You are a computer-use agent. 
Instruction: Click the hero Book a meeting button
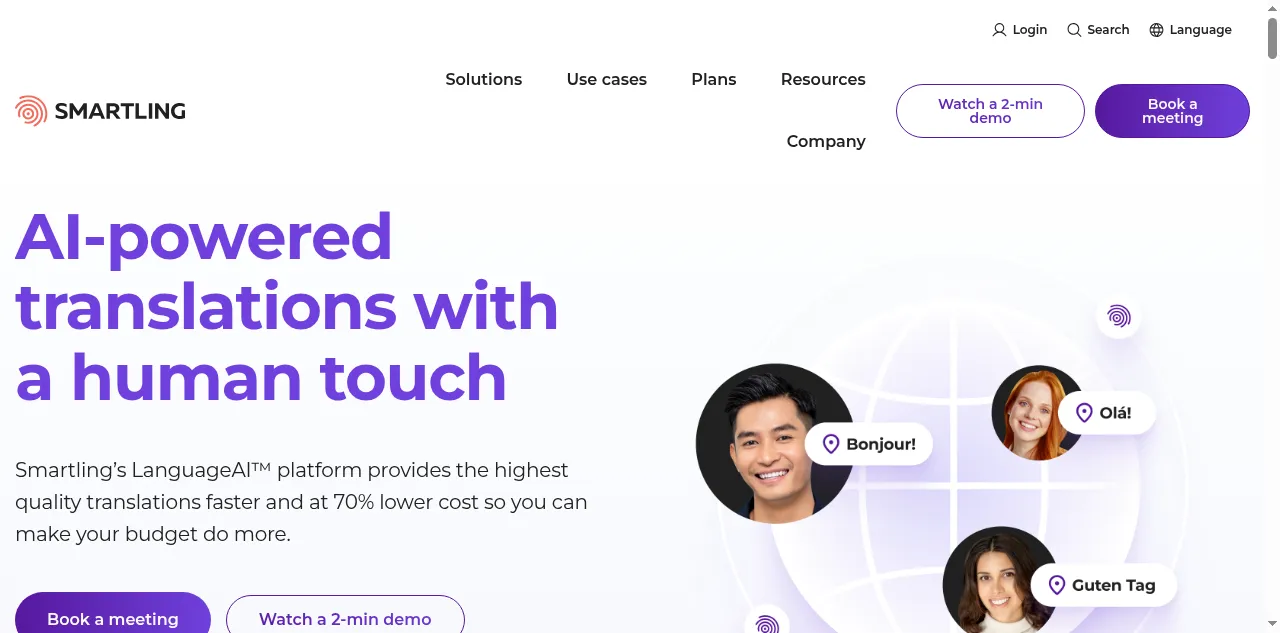click(113, 614)
